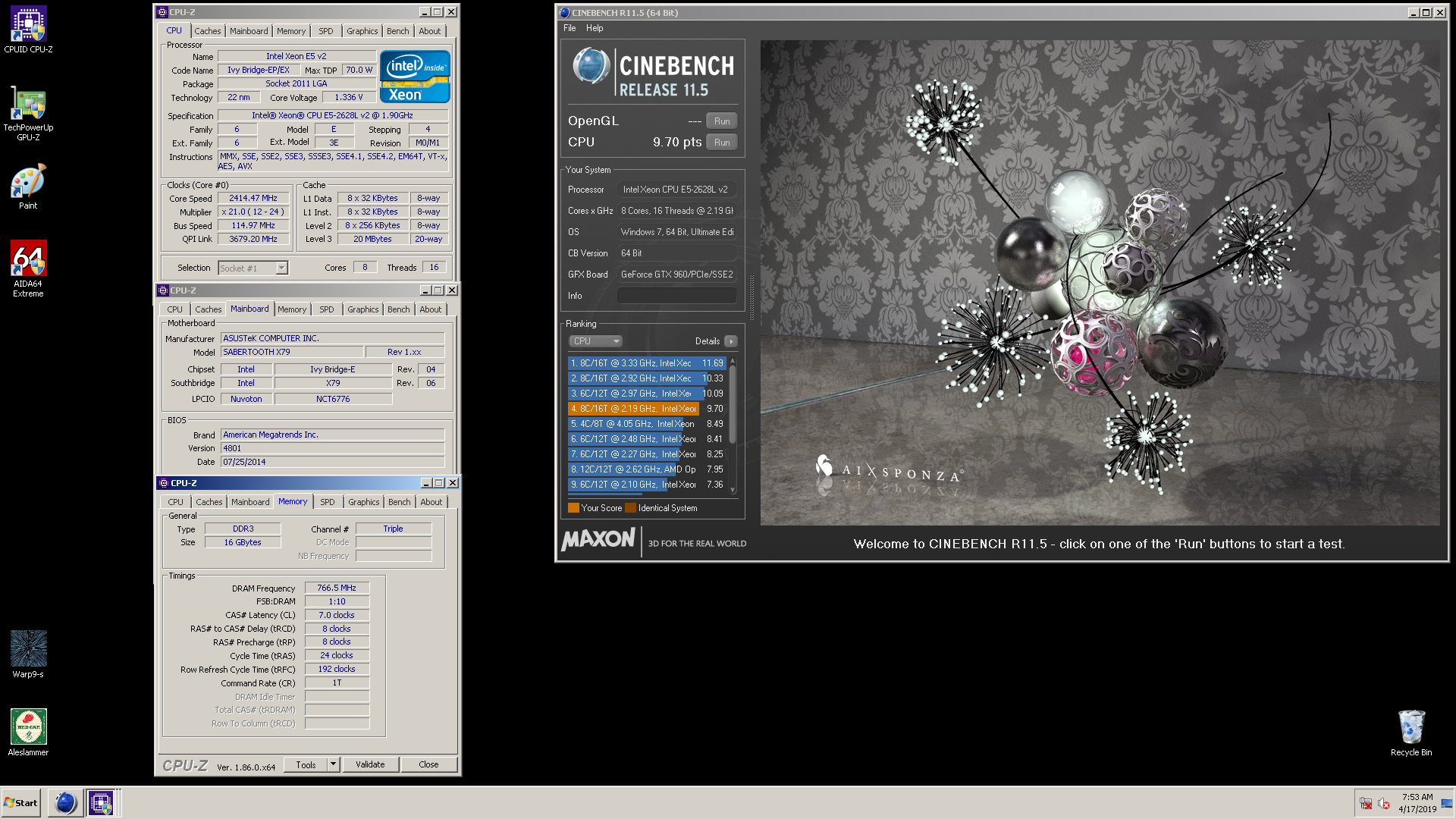Click the Cinebench sphere logo
Viewport: 1456px width, 819px height.
[x=591, y=66]
